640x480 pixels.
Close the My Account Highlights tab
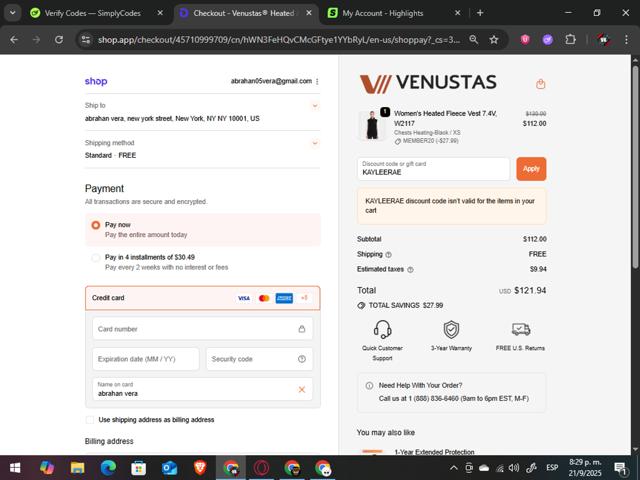point(458,13)
